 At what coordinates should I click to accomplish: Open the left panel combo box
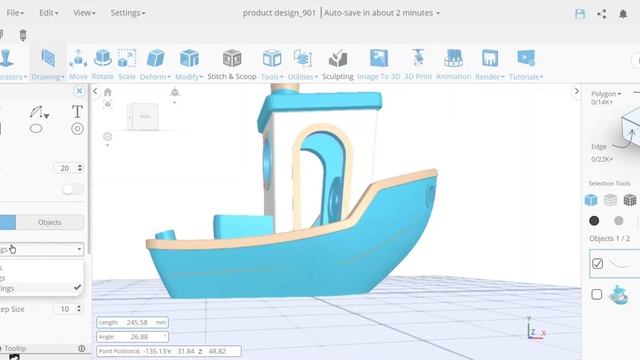pyautogui.click(x=41, y=249)
